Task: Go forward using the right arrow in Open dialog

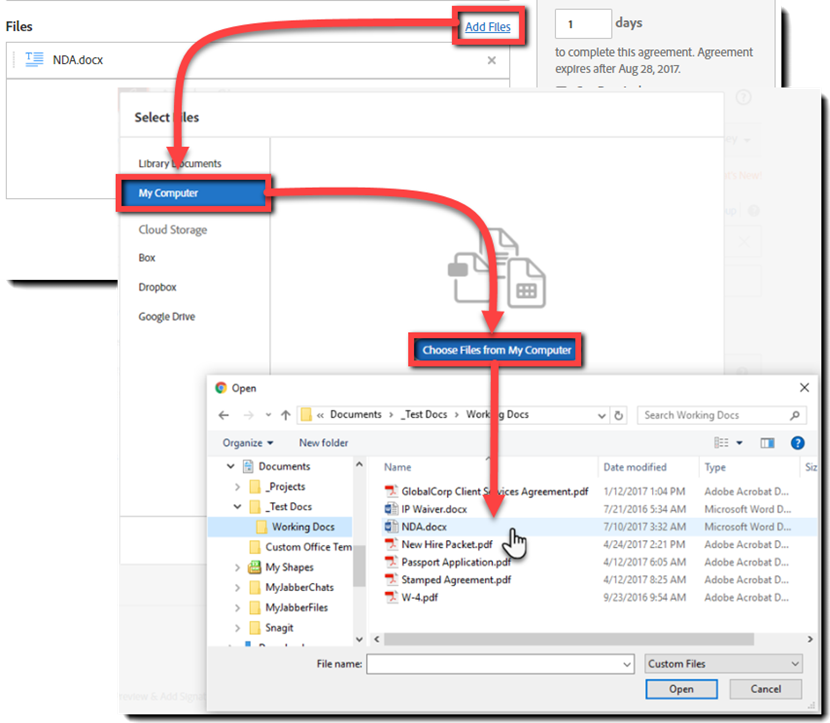Action: pyautogui.click(x=248, y=415)
